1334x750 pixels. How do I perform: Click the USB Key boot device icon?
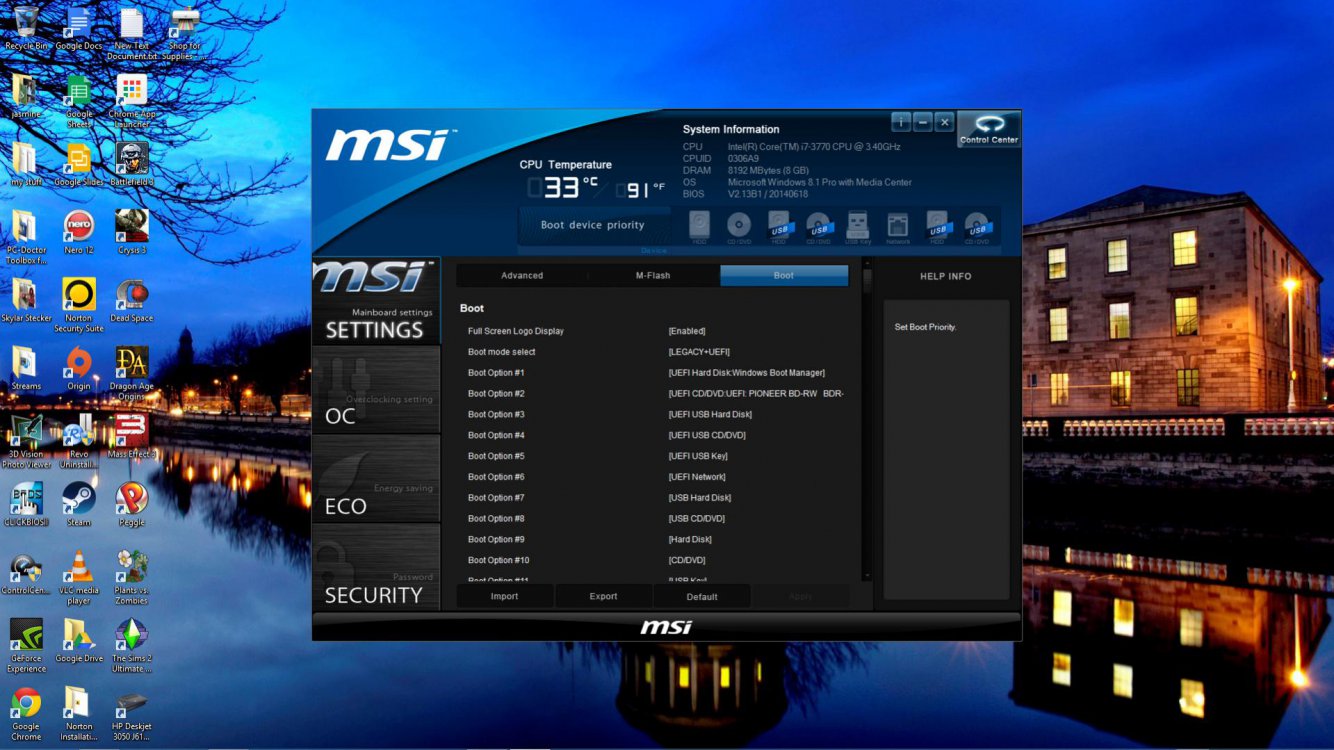pos(857,227)
